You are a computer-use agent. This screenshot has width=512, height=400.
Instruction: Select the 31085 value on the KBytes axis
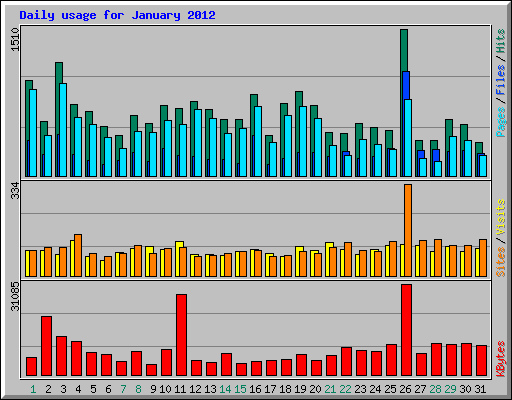click(15, 296)
